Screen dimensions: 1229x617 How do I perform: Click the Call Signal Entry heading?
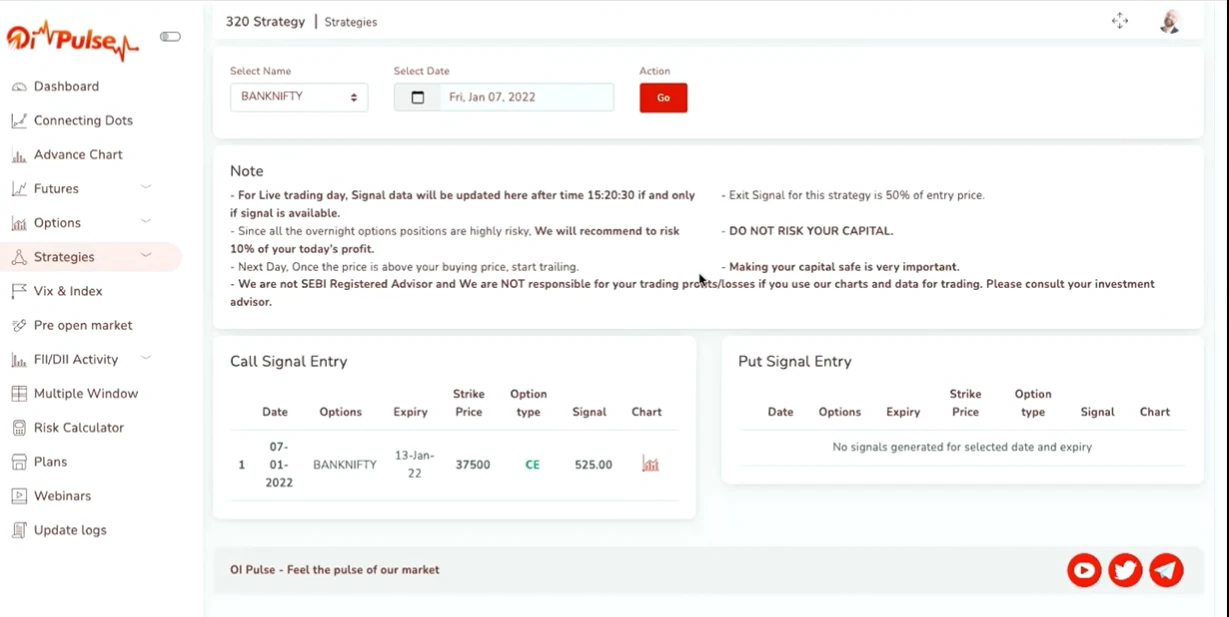pyautogui.click(x=289, y=362)
